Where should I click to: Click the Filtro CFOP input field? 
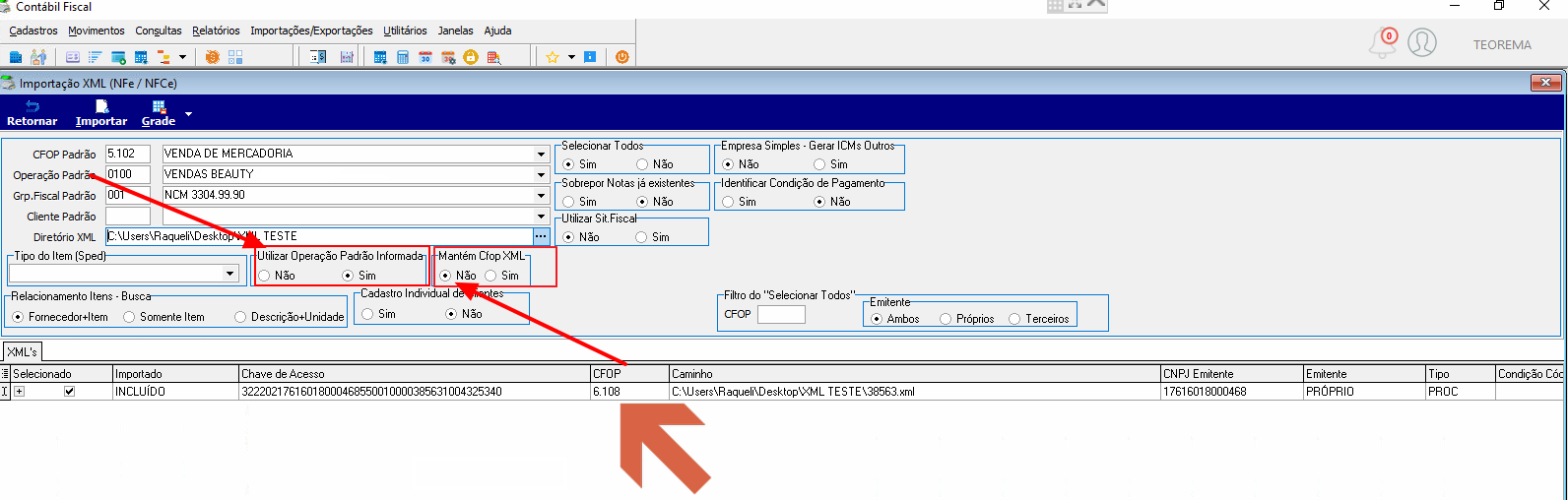pos(781,314)
